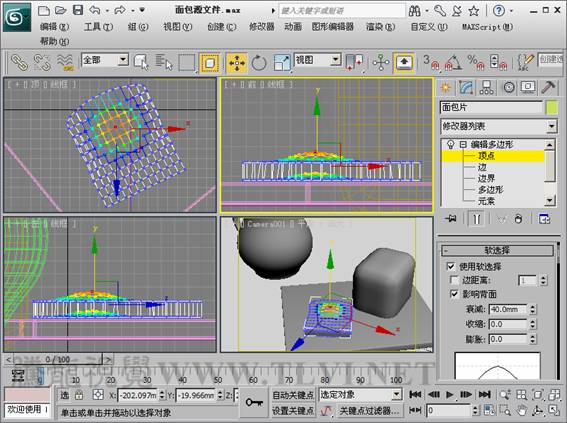The image size is (567, 423).
Task: Collapse the 编辑多边形 modifier tree
Action: pyautogui.click(x=463, y=145)
